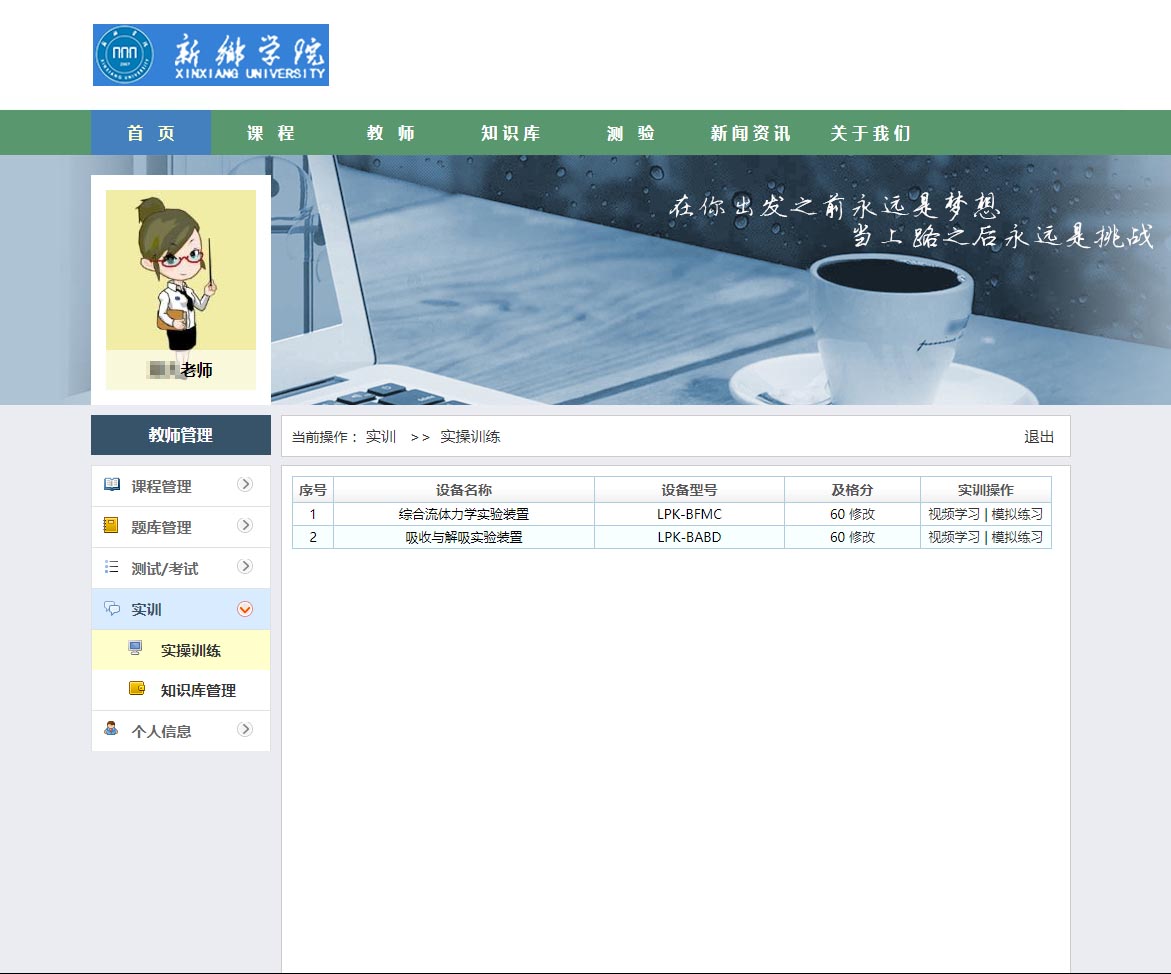Viewport: 1171px width, 974px height.
Task: Expand the 课程管理 section chevron
Action: [x=245, y=485]
